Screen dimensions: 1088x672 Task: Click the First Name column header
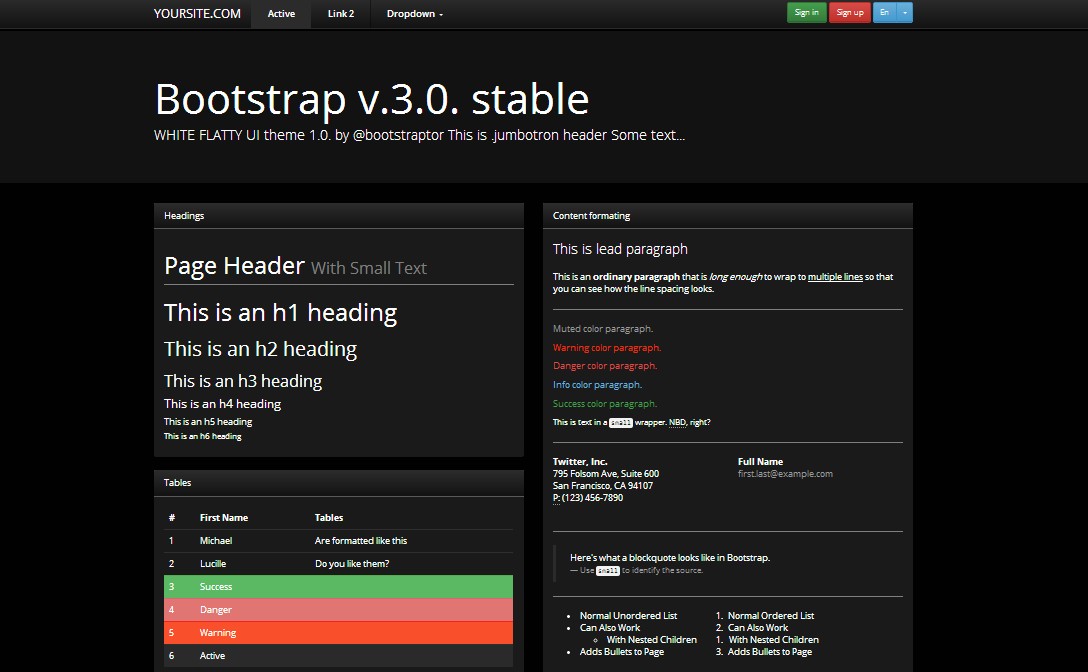click(223, 517)
